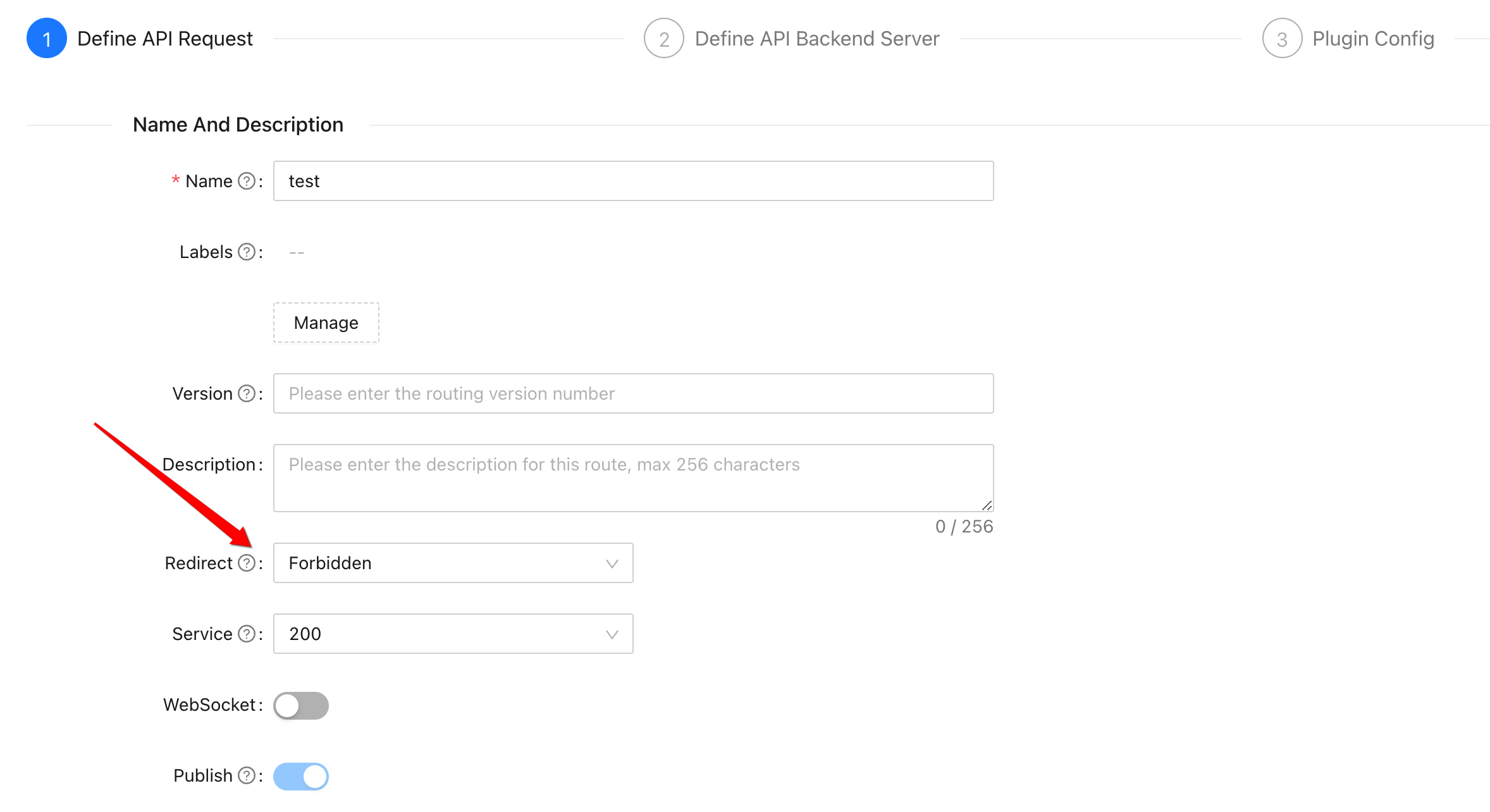1490x812 pixels.
Task: Focus the Description text area
Action: (634, 478)
